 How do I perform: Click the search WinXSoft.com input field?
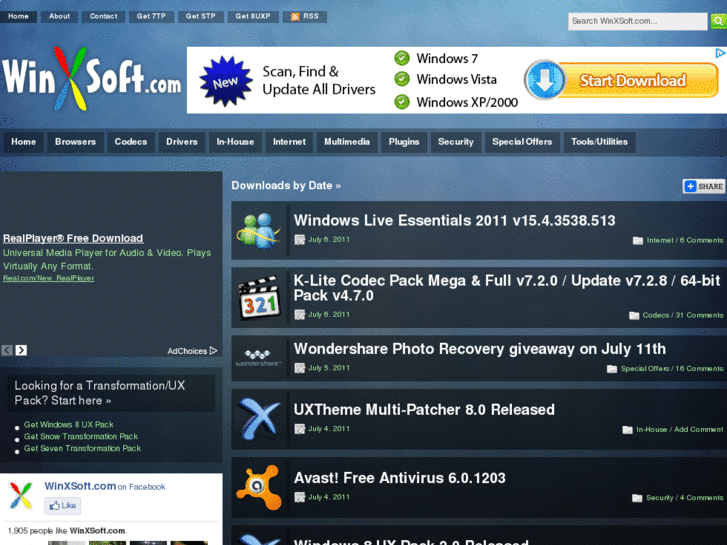[x=638, y=21]
